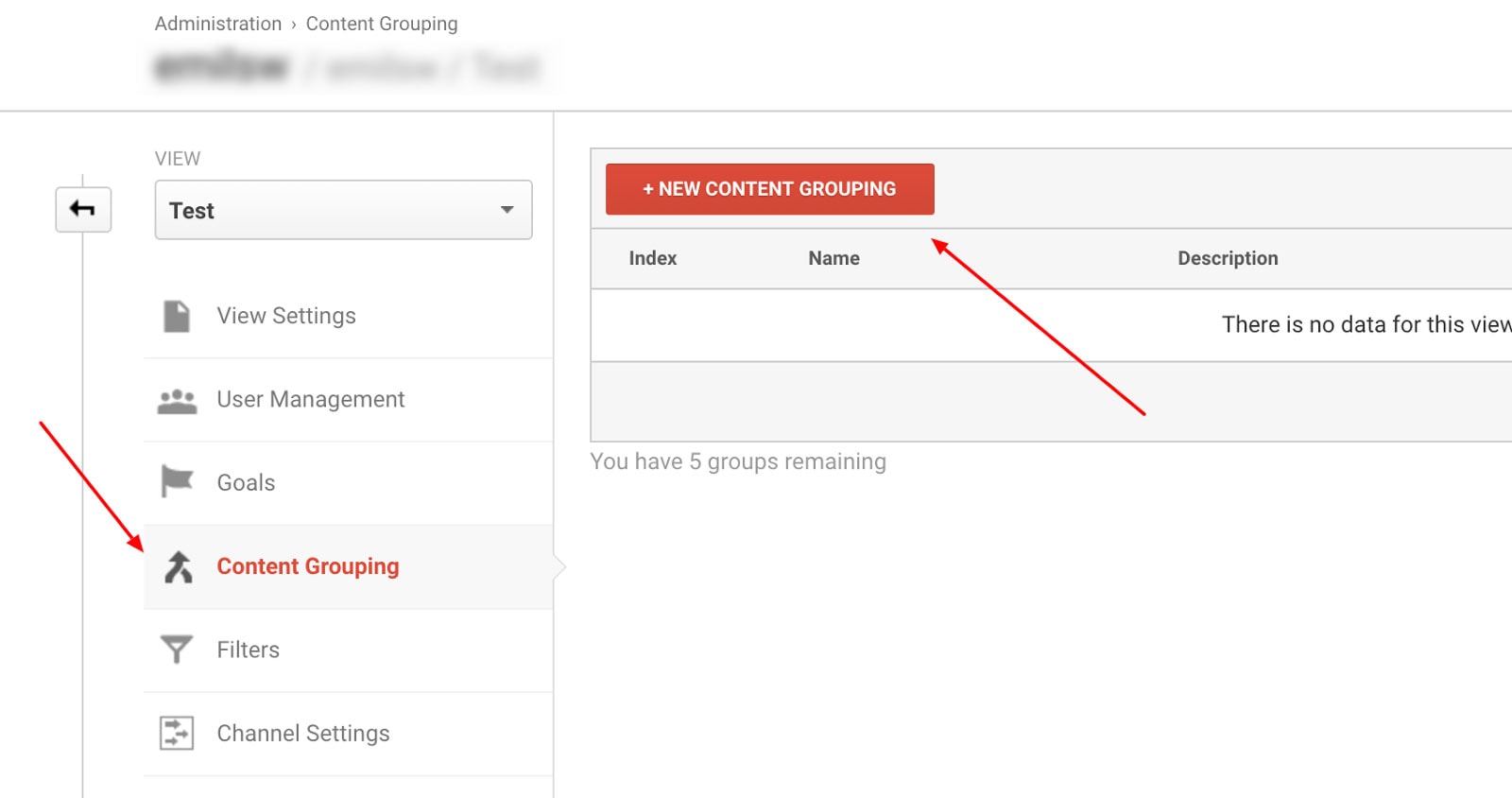The height and width of the screenshot is (798, 1512).
Task: Open View Settings
Action: pos(286,316)
